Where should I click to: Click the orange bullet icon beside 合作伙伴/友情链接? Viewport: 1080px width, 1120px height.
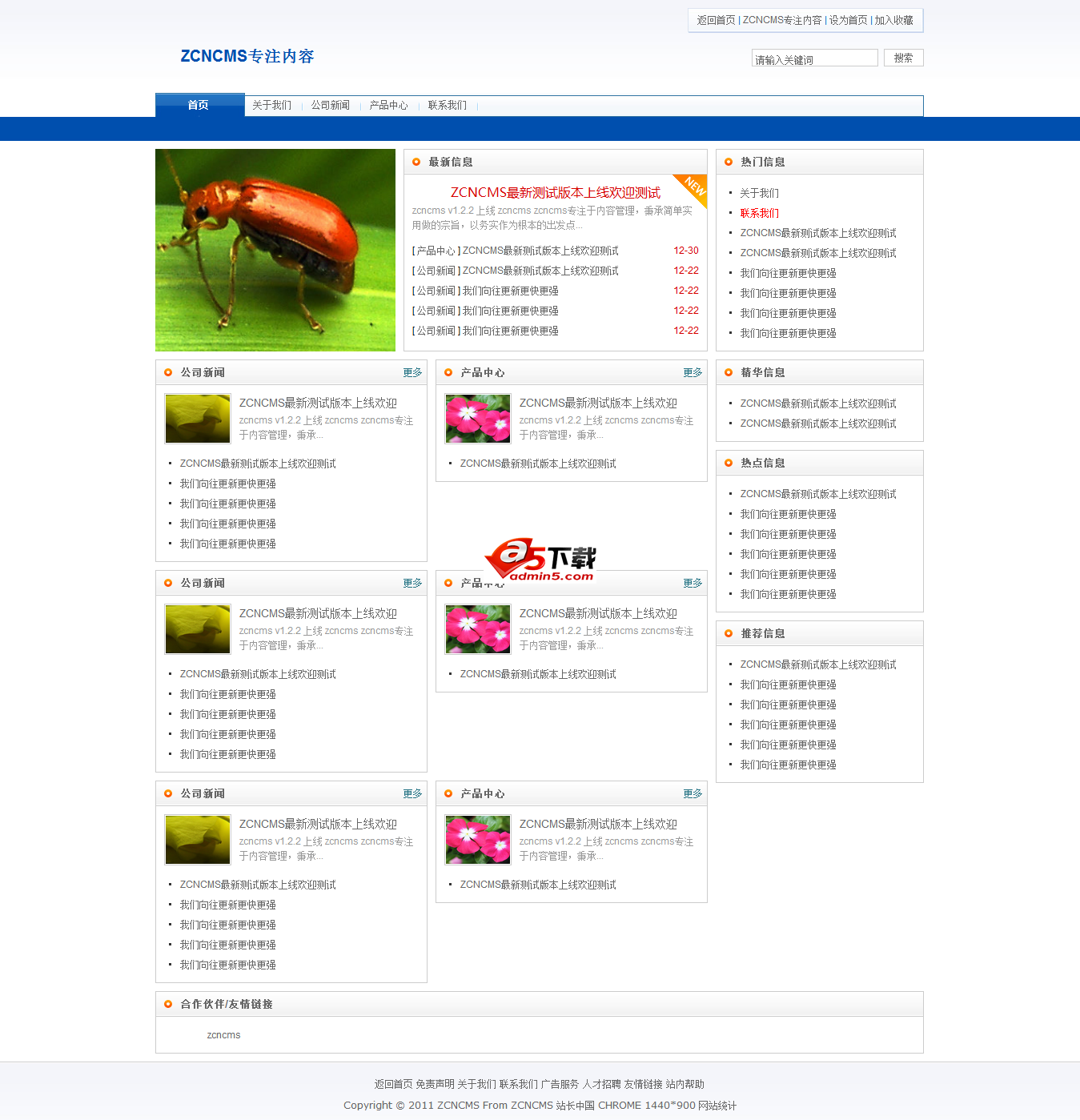click(168, 1004)
